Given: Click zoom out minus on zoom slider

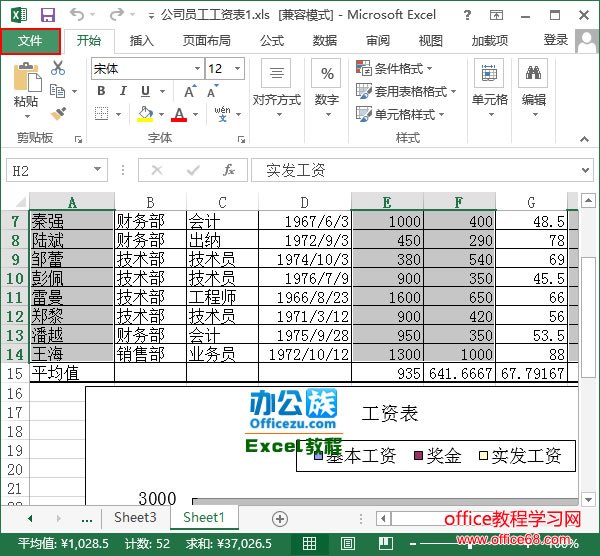Looking at the screenshot, I should pos(413,544).
